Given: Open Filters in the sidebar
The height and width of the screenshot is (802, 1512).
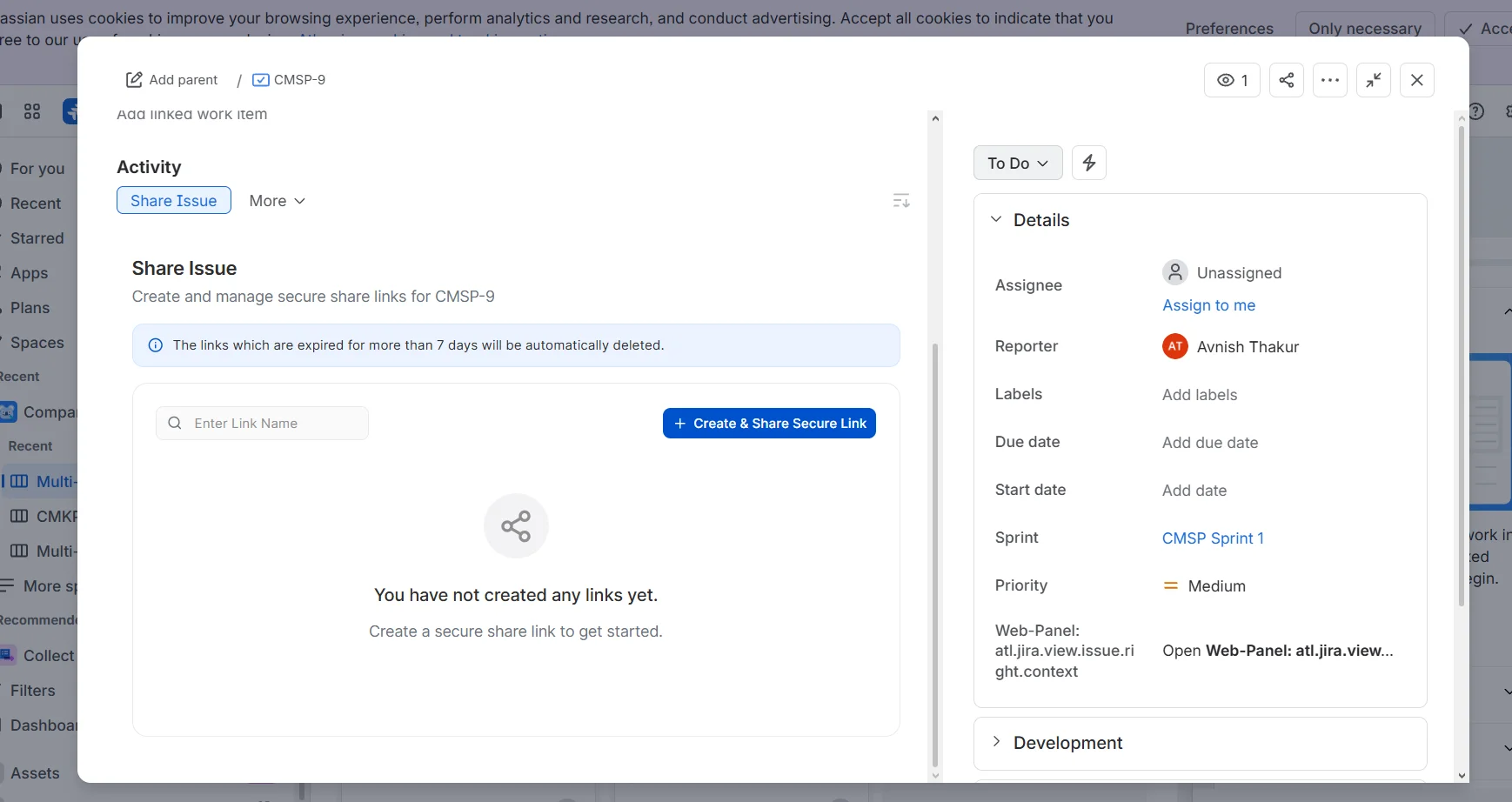Looking at the screenshot, I should coord(33,691).
